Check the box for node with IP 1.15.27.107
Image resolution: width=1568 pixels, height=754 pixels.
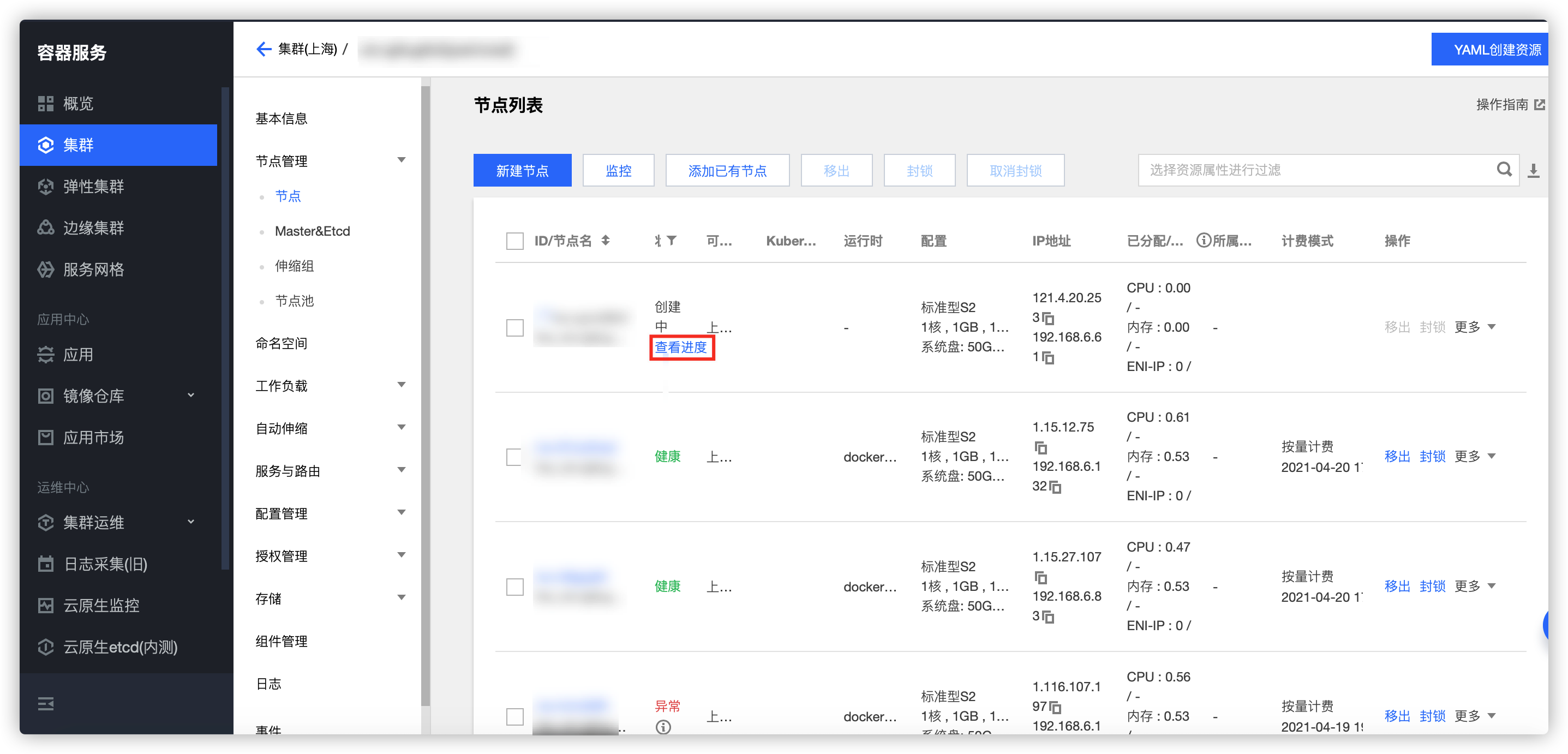(x=515, y=587)
